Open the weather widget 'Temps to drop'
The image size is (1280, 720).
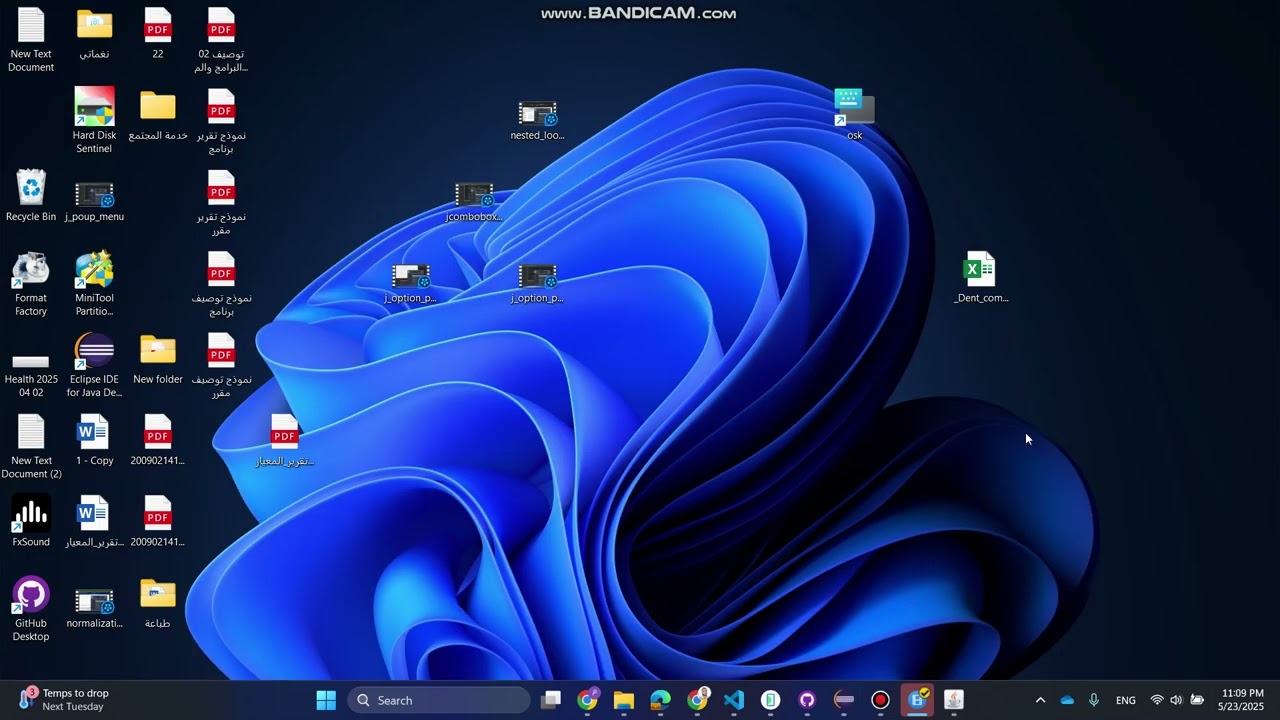coord(62,700)
